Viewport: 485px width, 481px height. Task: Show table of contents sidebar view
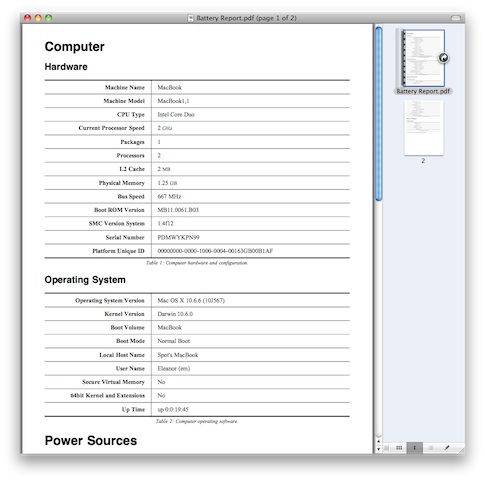[431, 448]
